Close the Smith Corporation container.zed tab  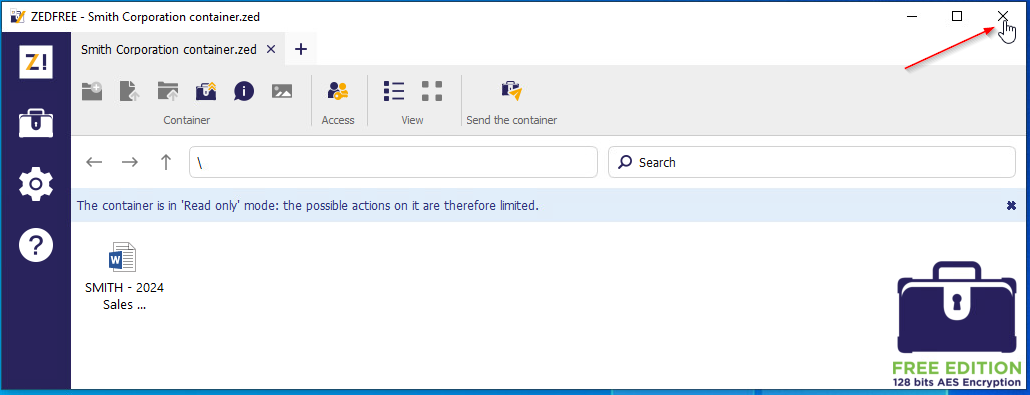coord(271,49)
